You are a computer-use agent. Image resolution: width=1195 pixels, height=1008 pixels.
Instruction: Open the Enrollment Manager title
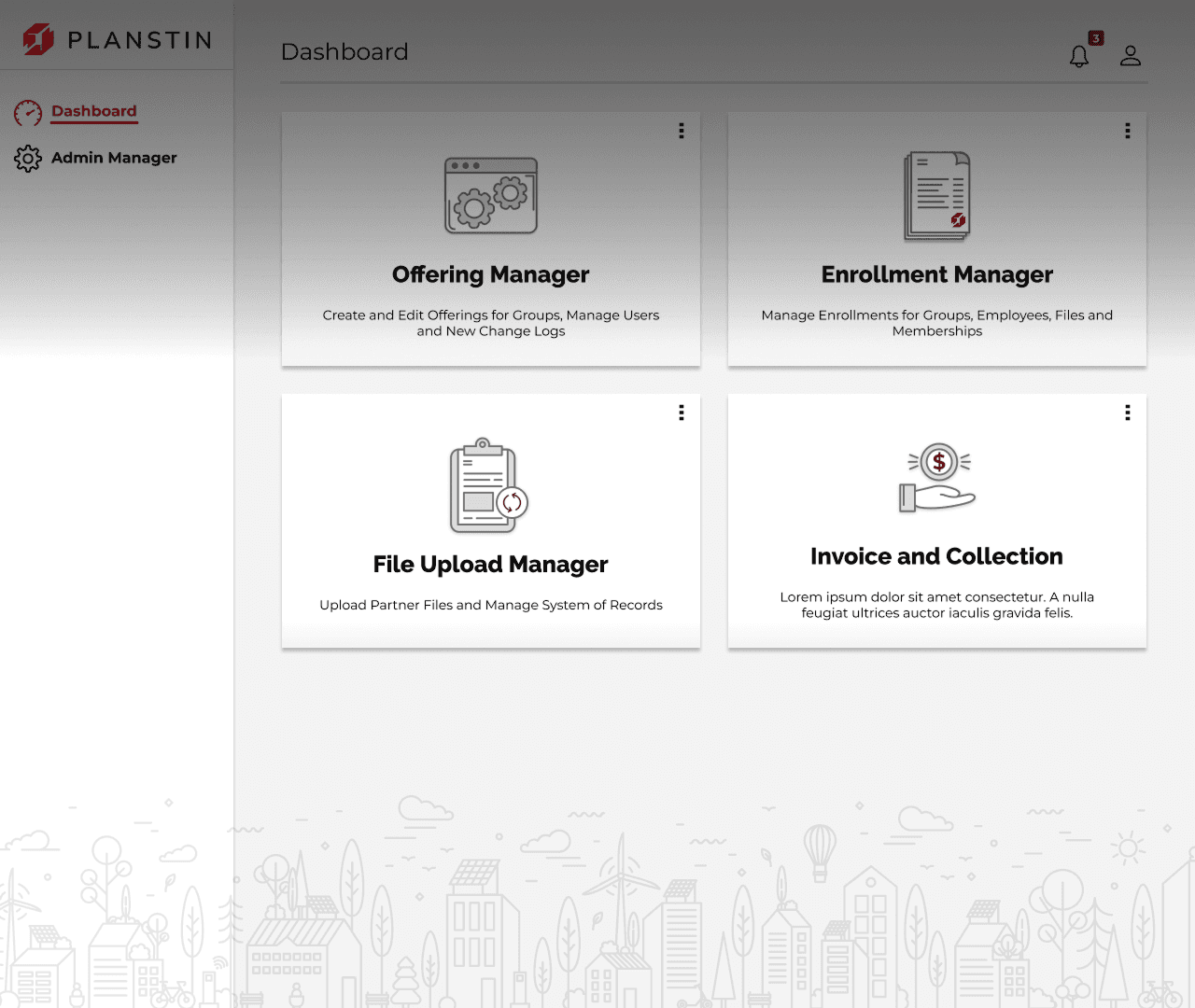coord(937,274)
